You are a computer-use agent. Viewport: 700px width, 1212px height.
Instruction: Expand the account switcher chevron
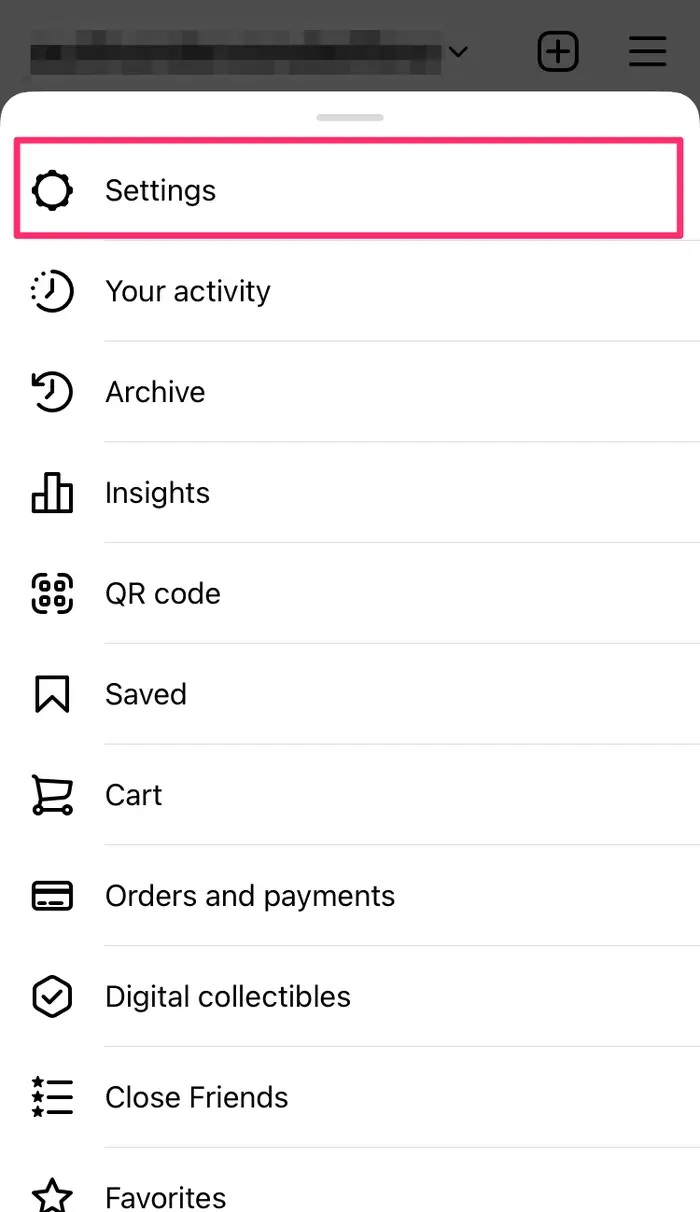[x=458, y=51]
